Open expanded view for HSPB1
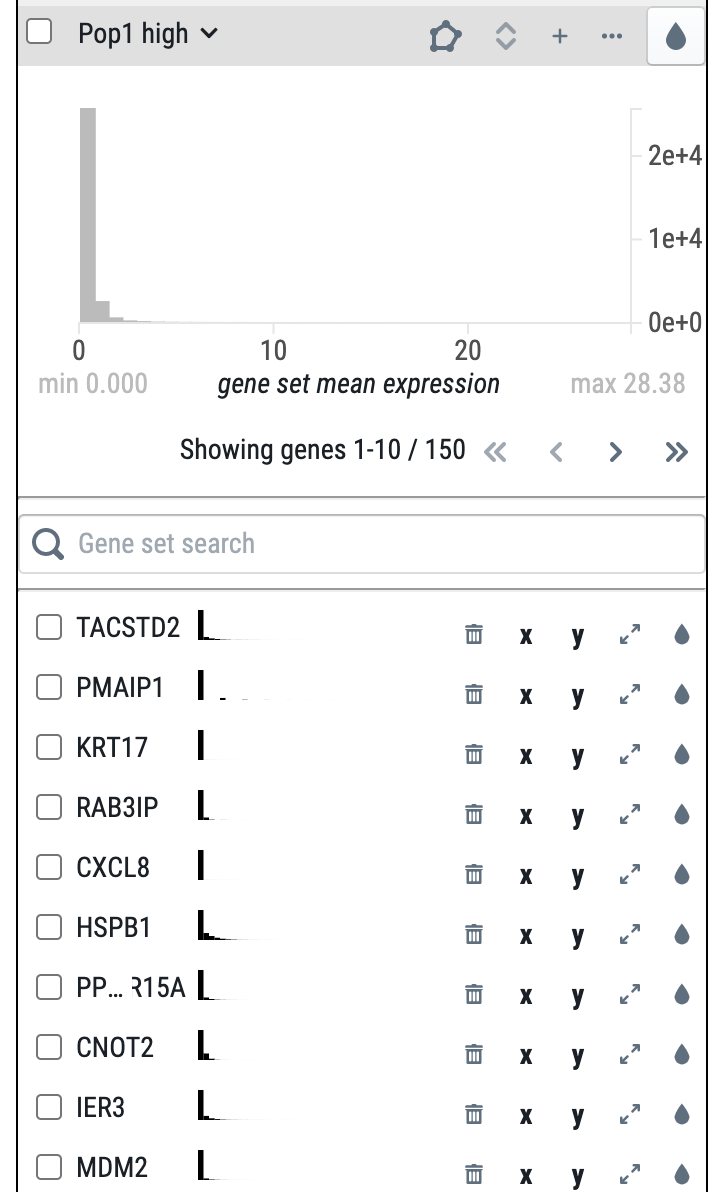 (628, 934)
